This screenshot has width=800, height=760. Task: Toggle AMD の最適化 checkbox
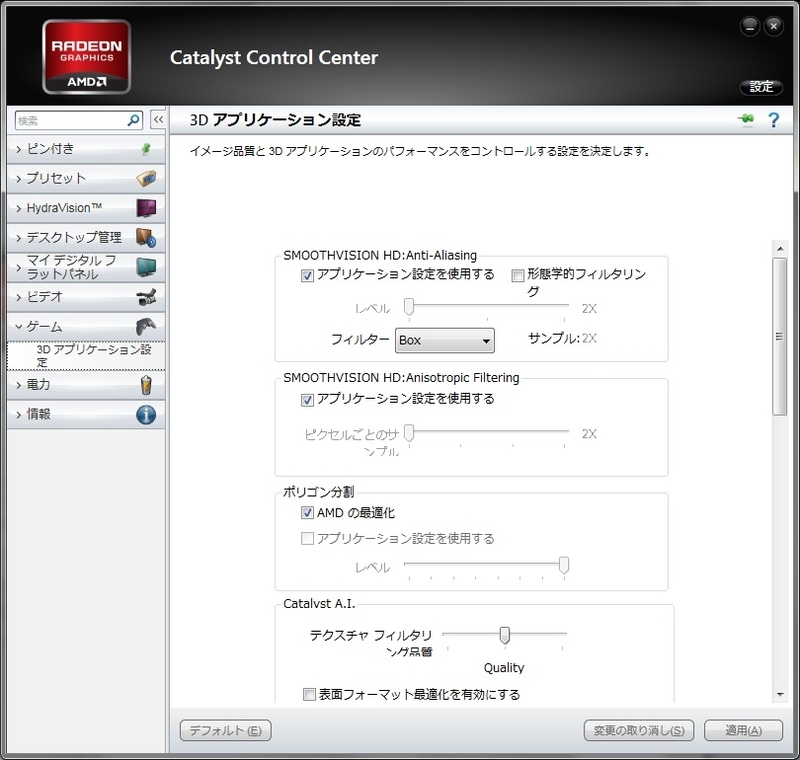(307, 513)
